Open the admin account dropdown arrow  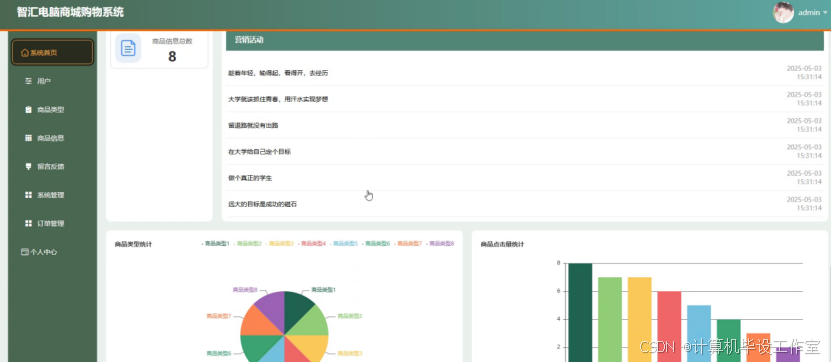pyautogui.click(x=825, y=13)
